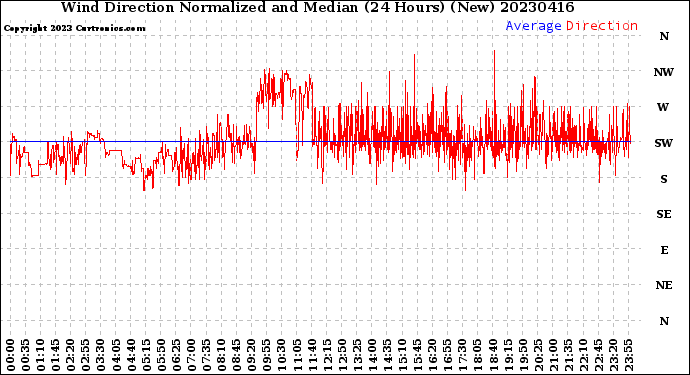The image size is (690, 375).
Task: Click the 22:45 time axis label
Action: click(598, 356)
